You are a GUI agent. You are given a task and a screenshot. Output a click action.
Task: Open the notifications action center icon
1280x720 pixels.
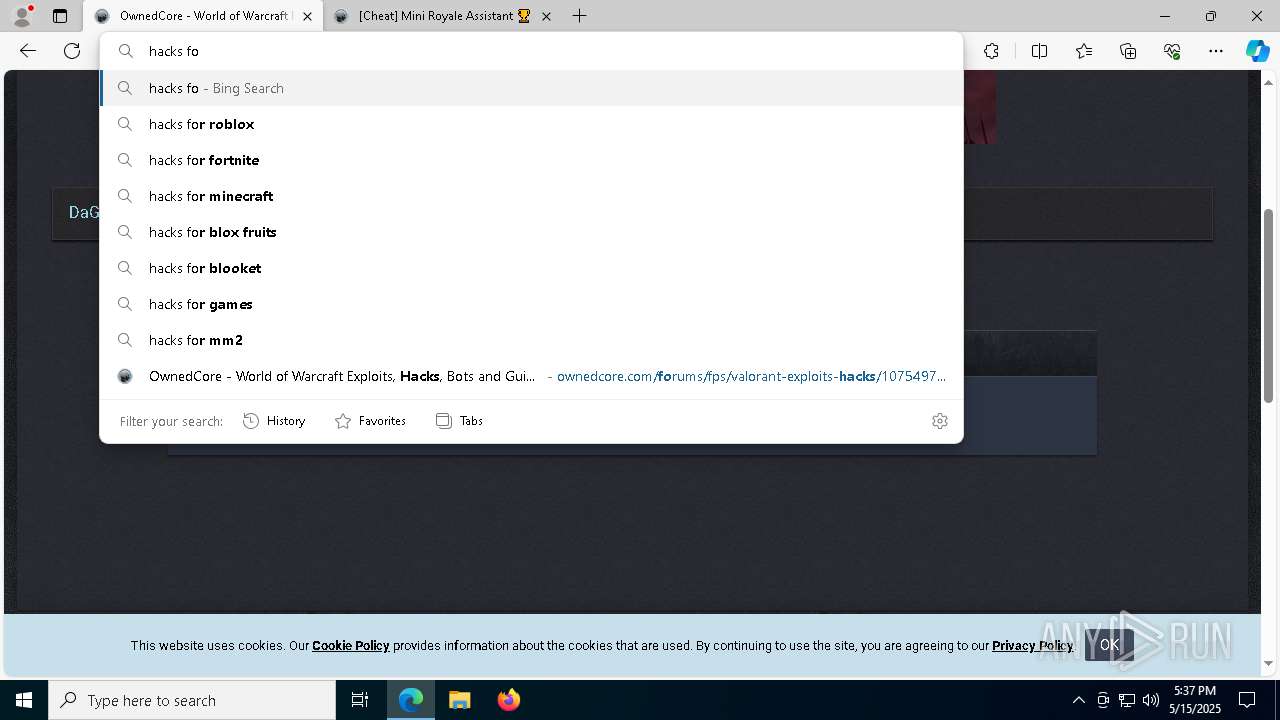pos(1247,700)
